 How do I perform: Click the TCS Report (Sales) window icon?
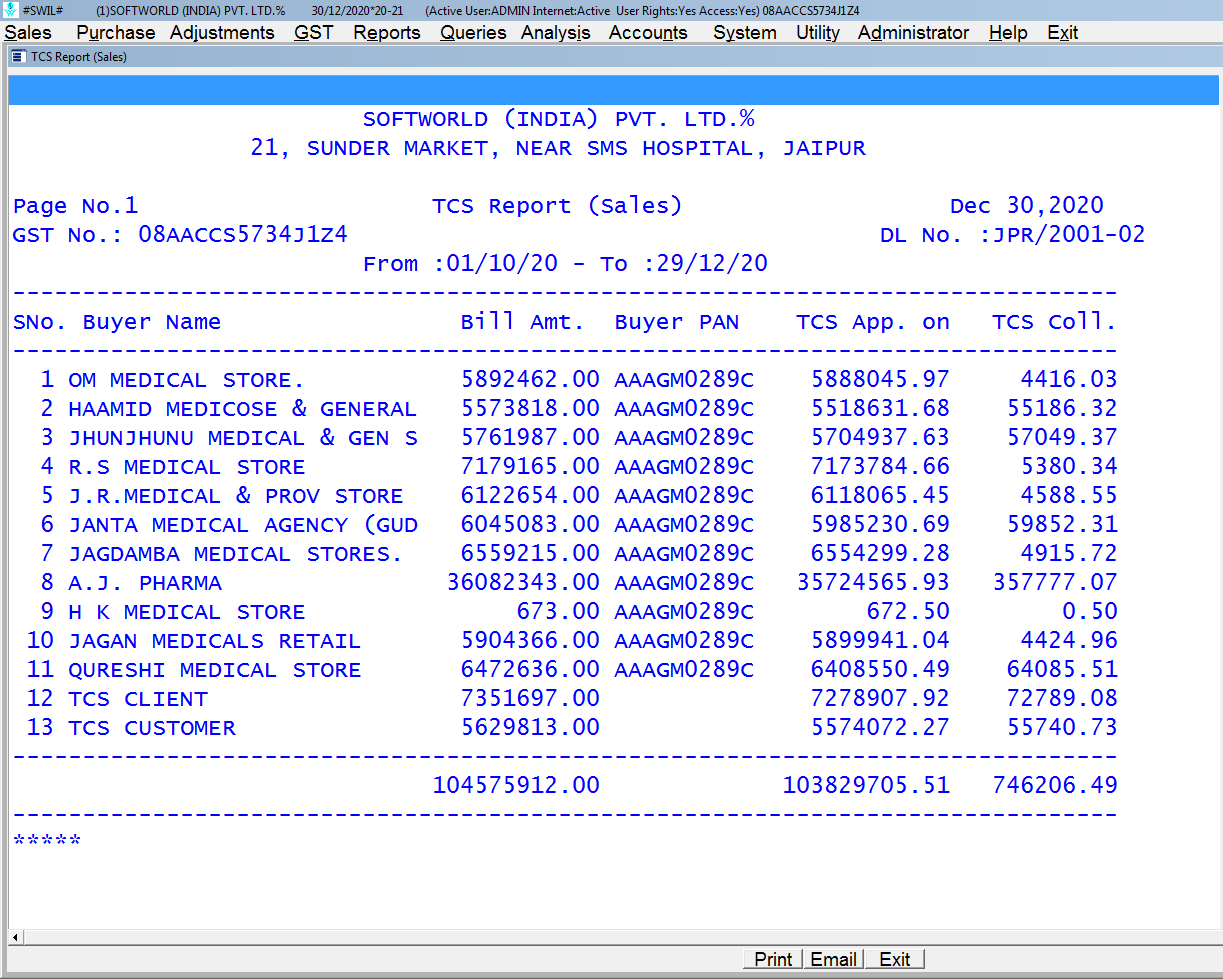pyautogui.click(x=18, y=57)
